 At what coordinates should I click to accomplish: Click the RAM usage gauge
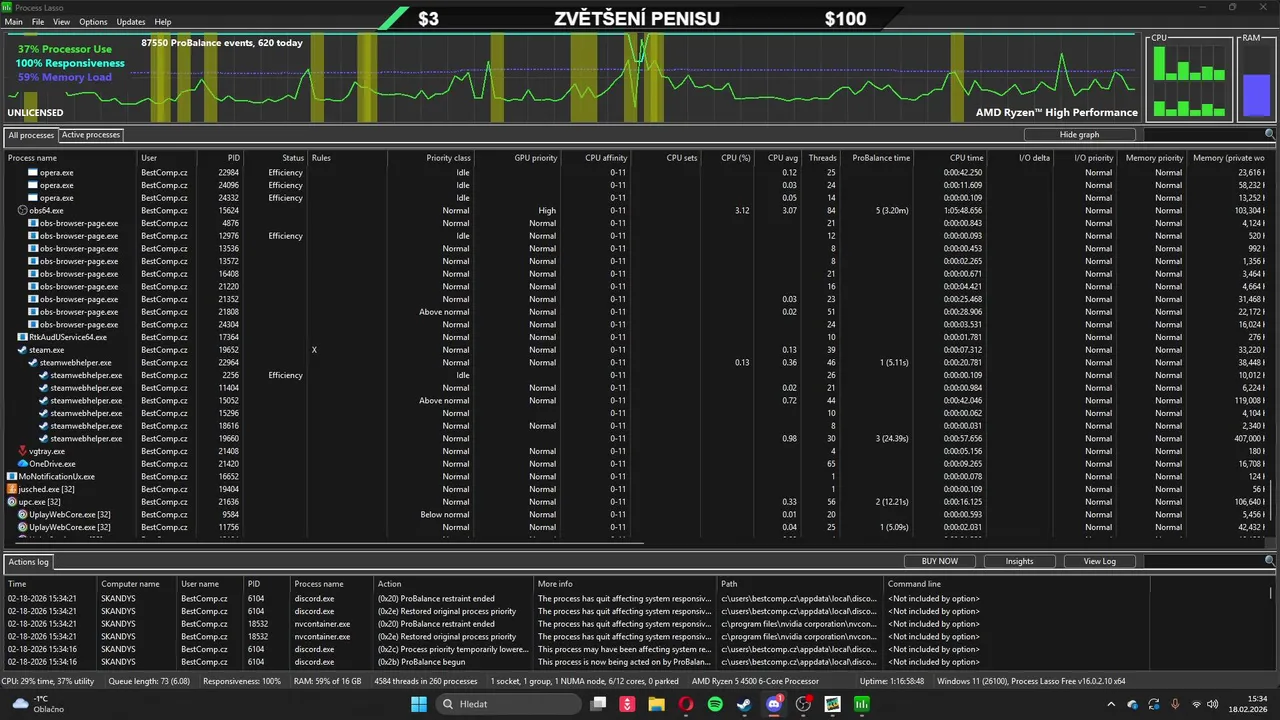pyautogui.click(x=1255, y=78)
